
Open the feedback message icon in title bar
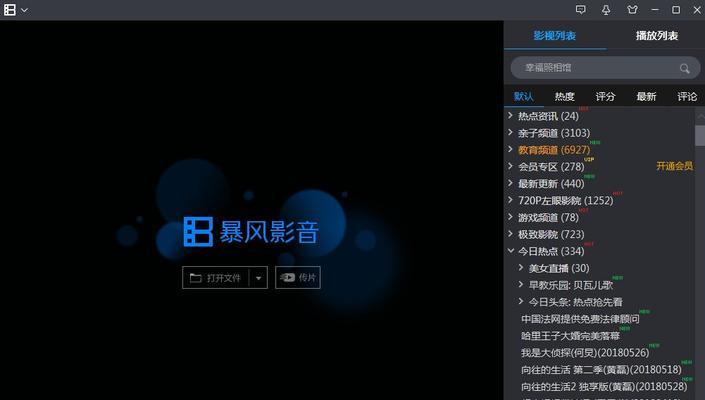tap(580, 10)
